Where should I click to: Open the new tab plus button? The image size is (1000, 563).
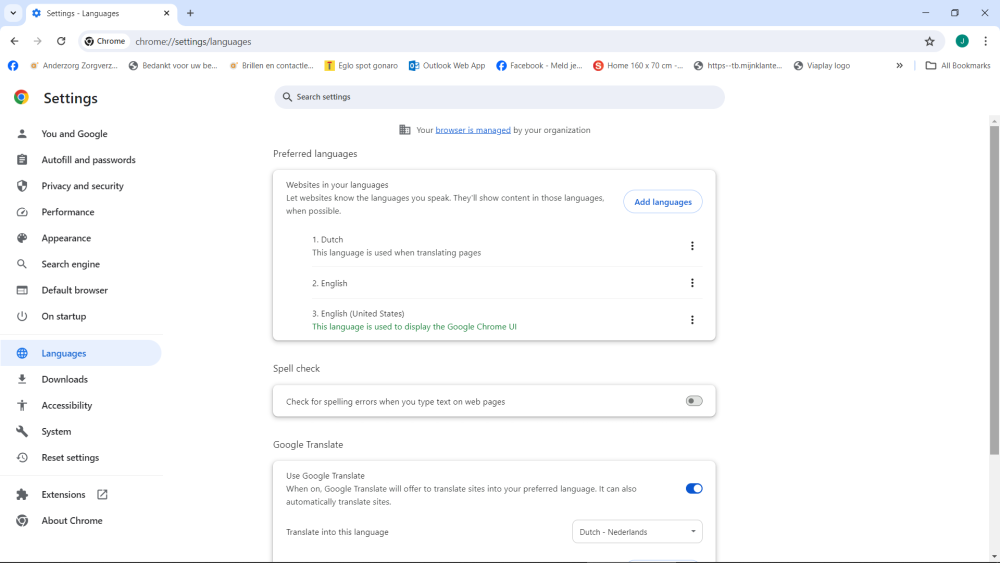190,13
